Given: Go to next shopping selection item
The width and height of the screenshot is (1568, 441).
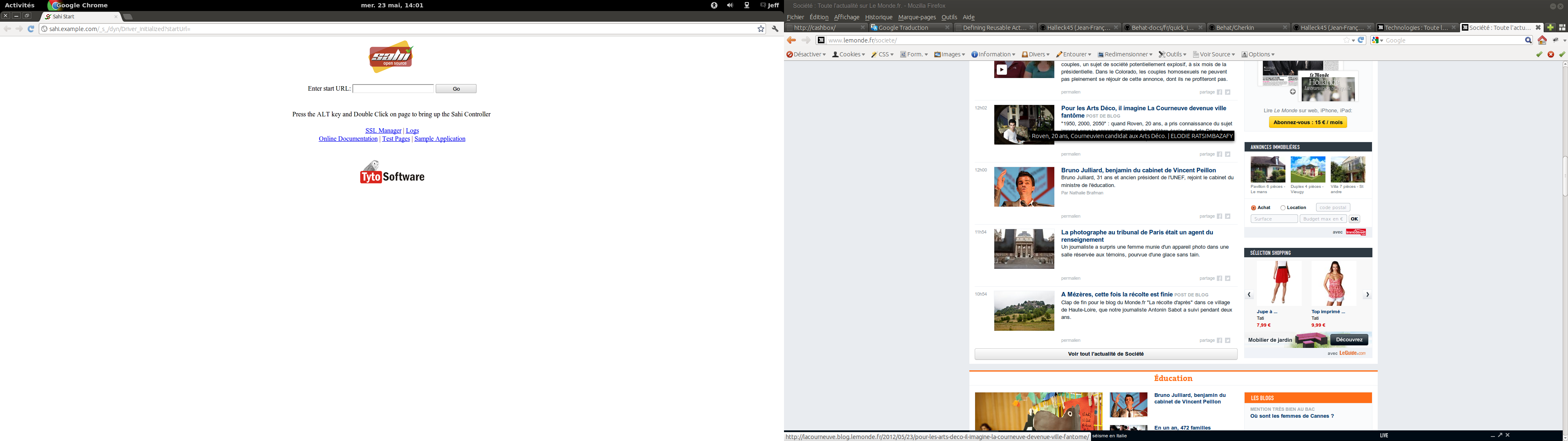Looking at the screenshot, I should 1367,294.
